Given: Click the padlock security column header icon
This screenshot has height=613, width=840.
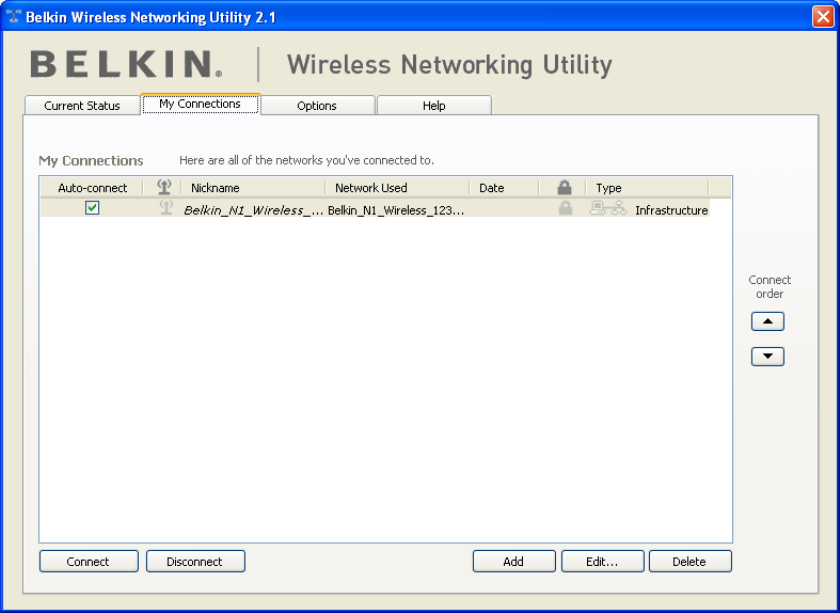Looking at the screenshot, I should [x=564, y=188].
